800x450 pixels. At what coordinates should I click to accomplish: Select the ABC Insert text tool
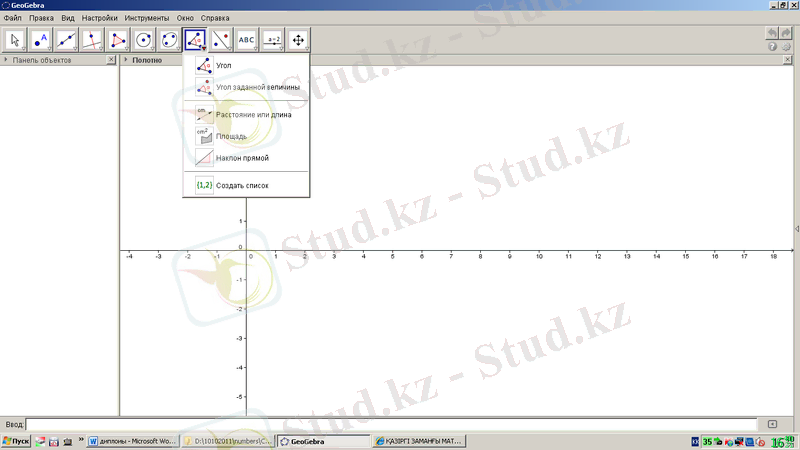tap(246, 40)
